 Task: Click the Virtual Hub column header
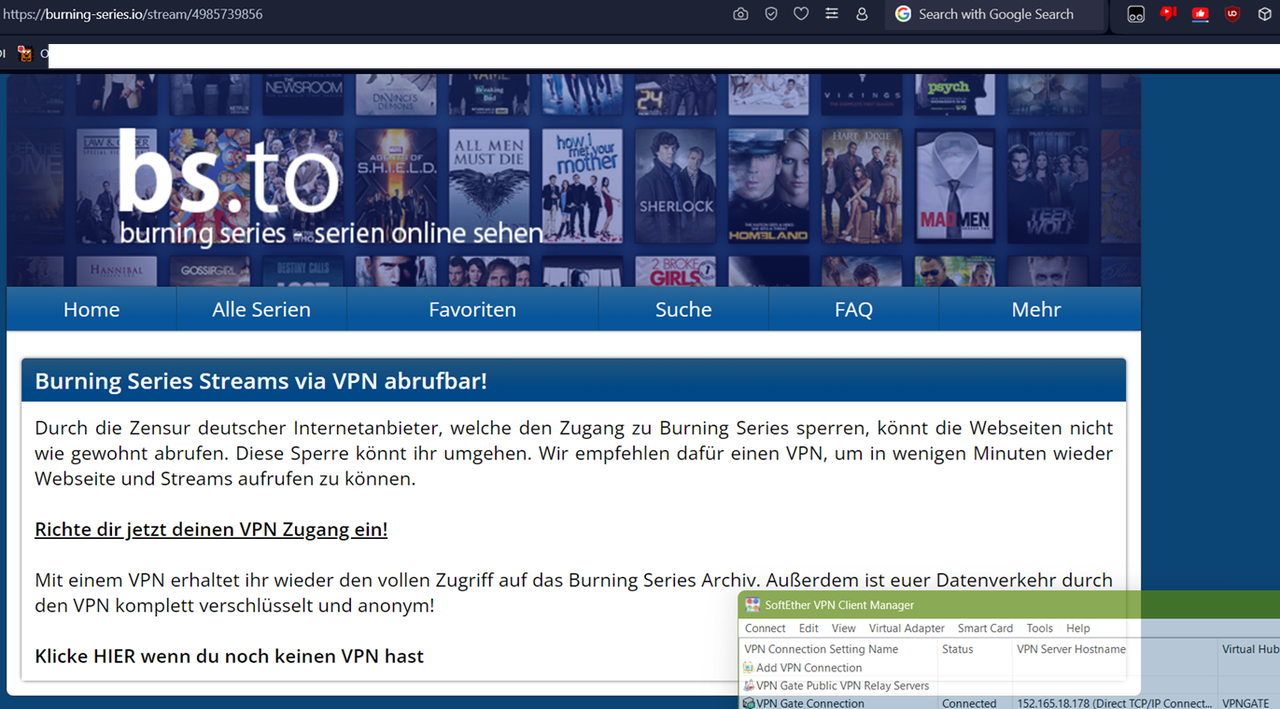1249,649
